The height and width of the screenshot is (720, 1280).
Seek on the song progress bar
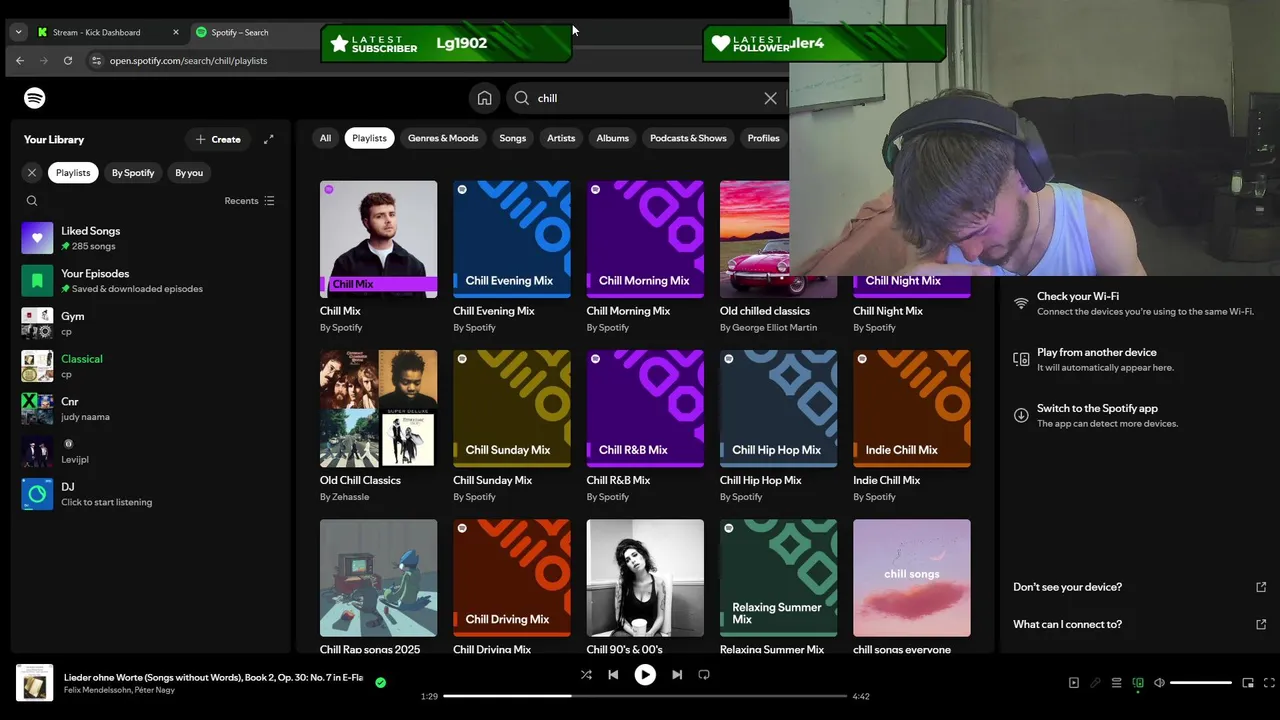(x=645, y=696)
